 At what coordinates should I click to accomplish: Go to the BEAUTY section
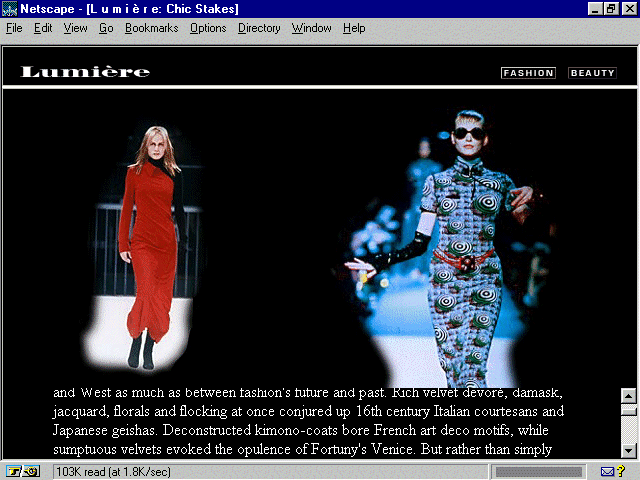[x=592, y=73]
